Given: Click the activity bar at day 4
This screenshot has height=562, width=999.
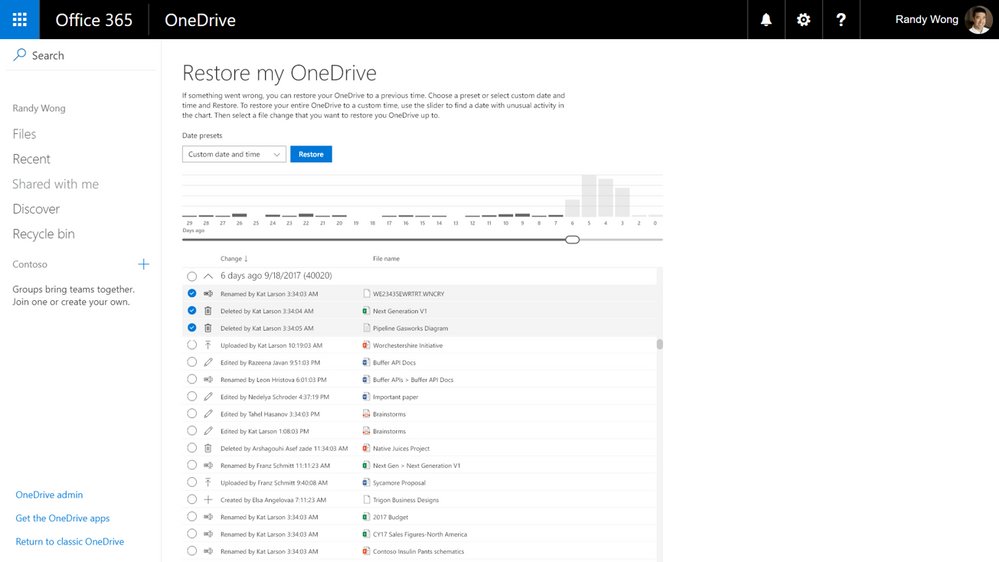Looking at the screenshot, I should click(x=605, y=198).
